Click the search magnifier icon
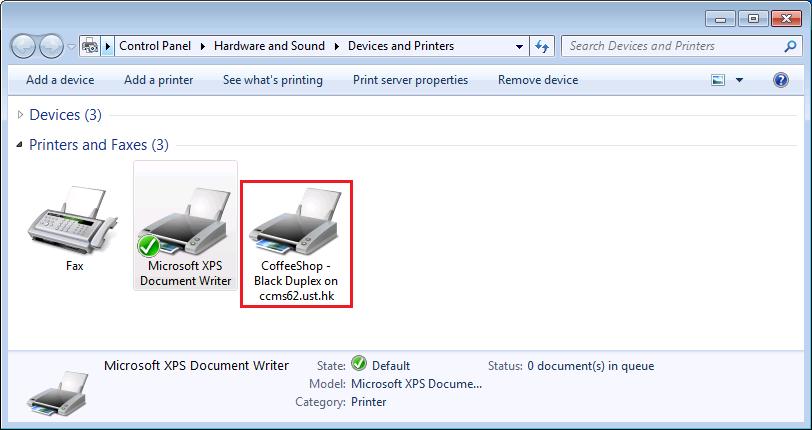 790,46
